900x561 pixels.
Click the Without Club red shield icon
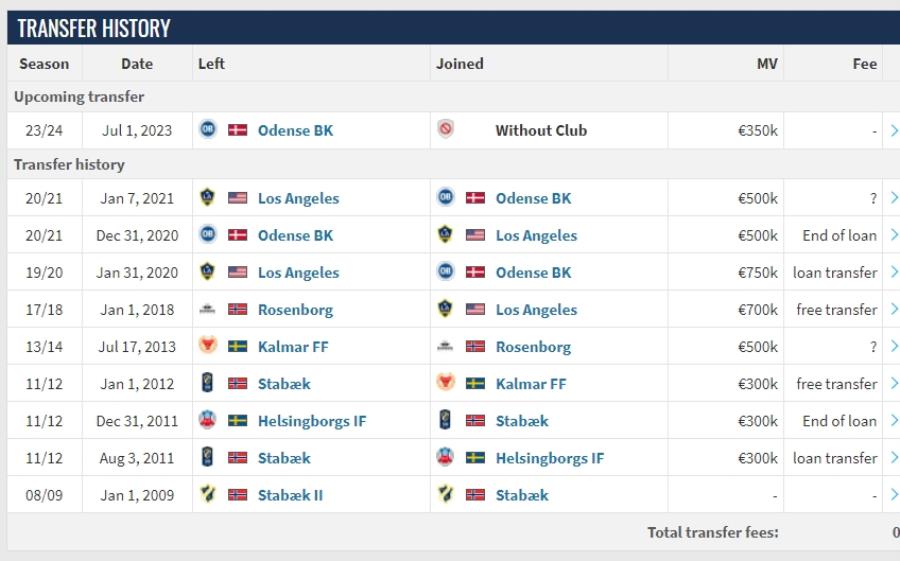[x=446, y=130]
